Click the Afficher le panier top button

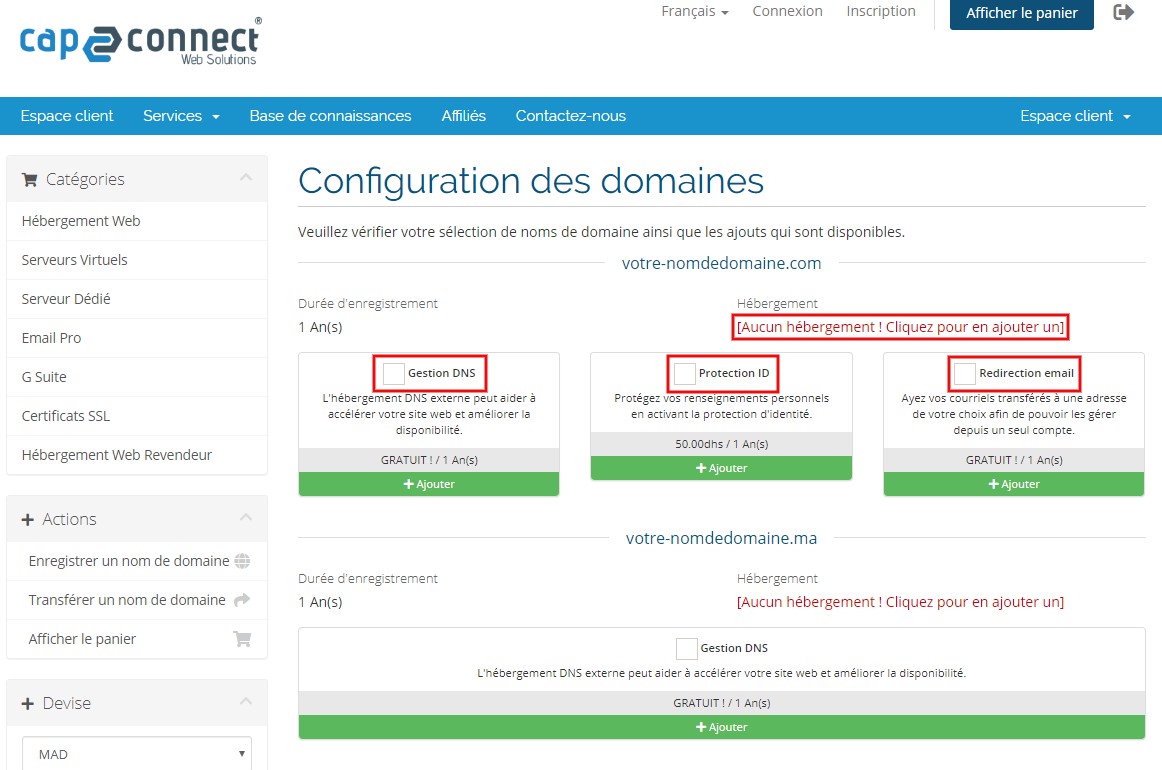point(1021,13)
